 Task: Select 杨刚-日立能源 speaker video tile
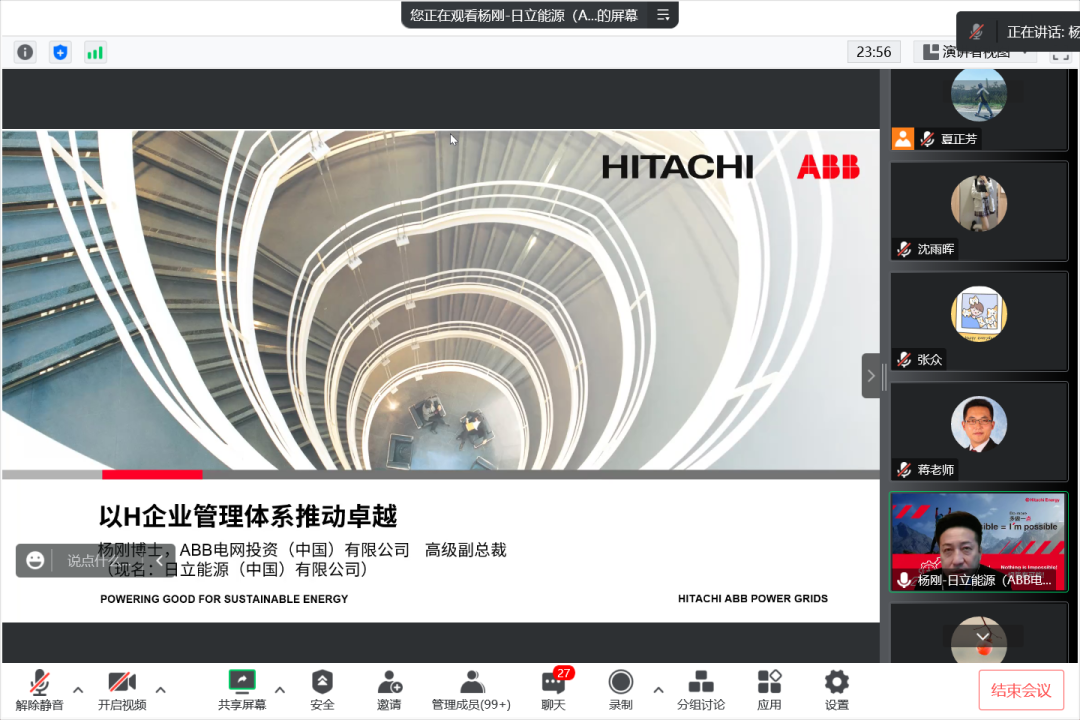pos(979,542)
